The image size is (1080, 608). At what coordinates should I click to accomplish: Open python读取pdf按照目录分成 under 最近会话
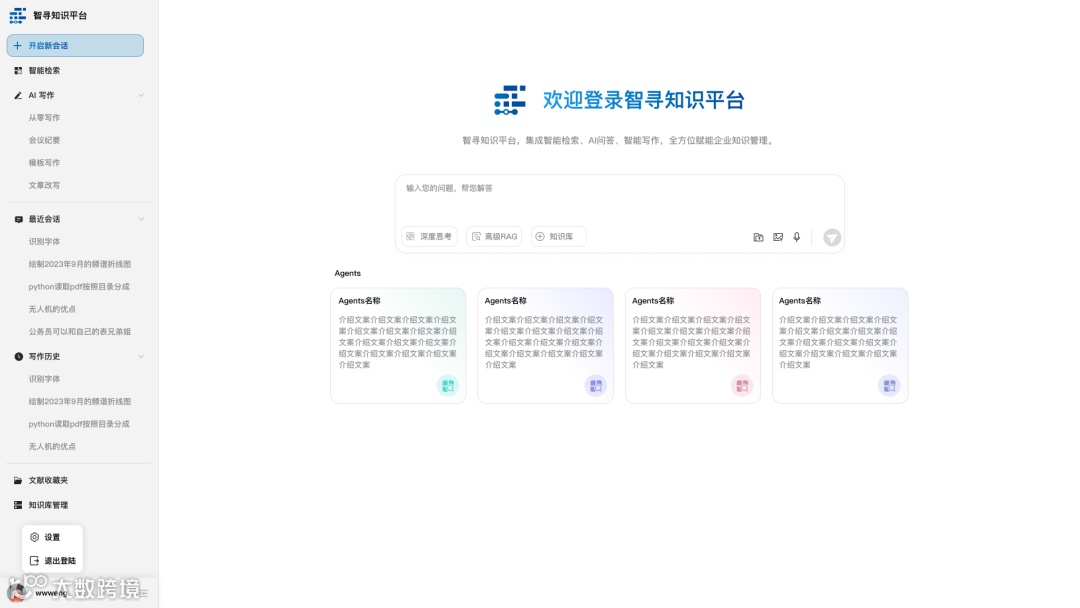click(x=79, y=286)
